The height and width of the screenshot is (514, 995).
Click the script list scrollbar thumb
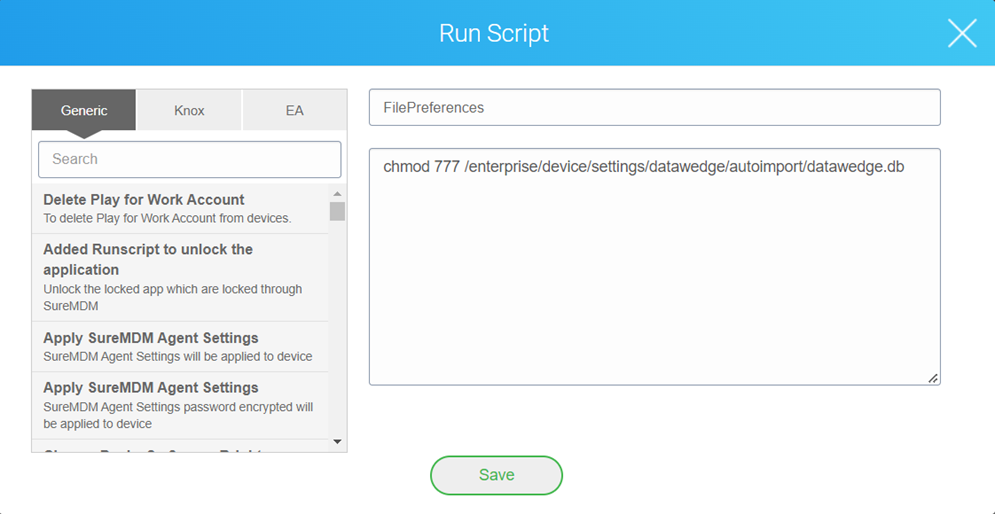click(x=337, y=211)
